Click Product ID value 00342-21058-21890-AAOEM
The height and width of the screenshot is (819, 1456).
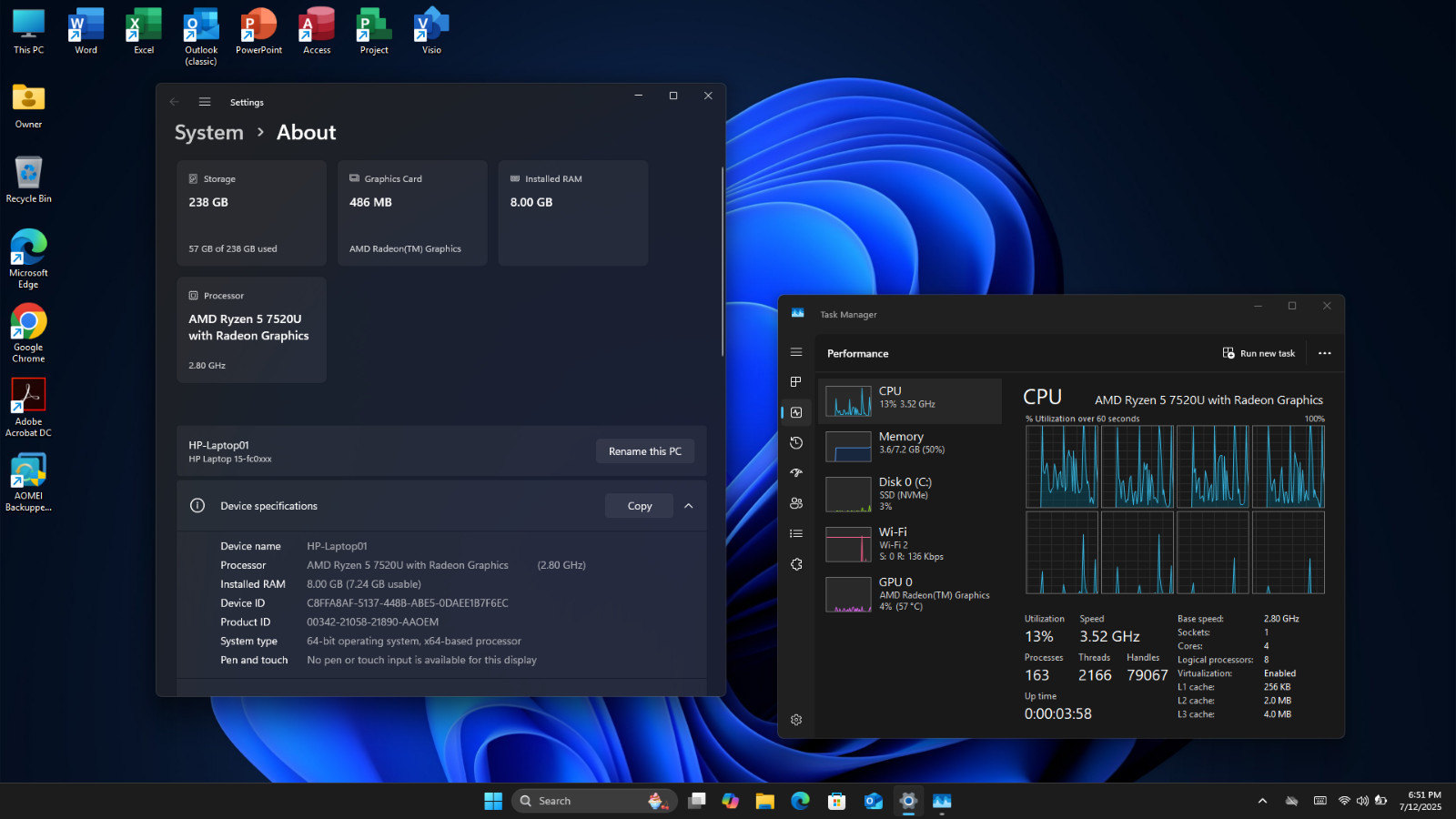click(373, 622)
